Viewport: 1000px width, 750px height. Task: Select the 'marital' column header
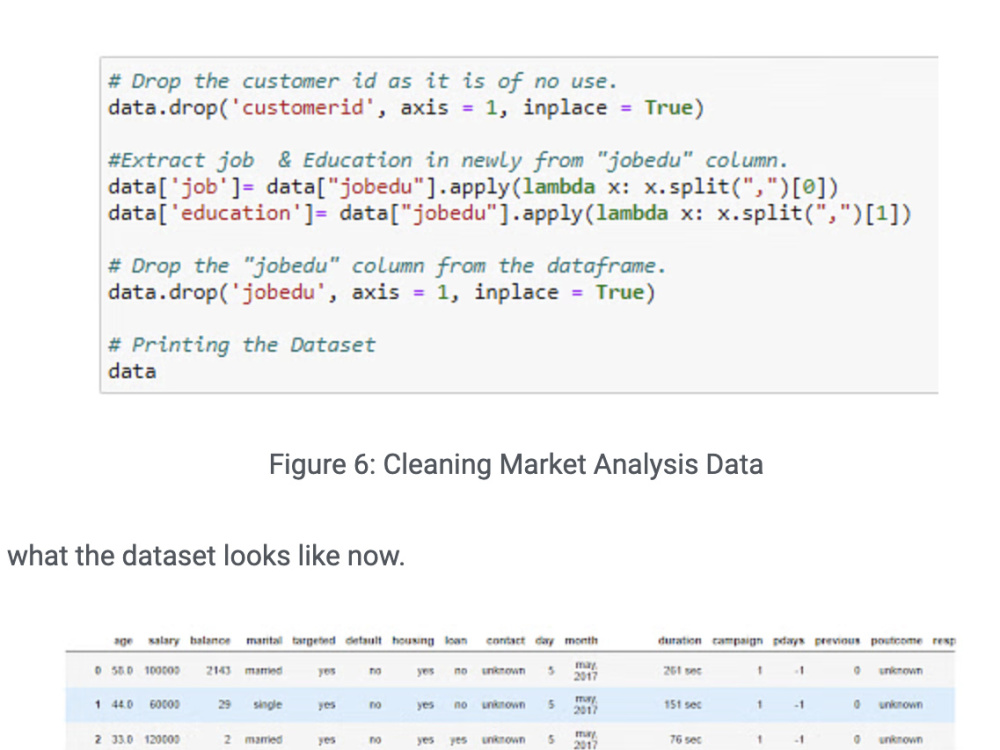(x=264, y=640)
